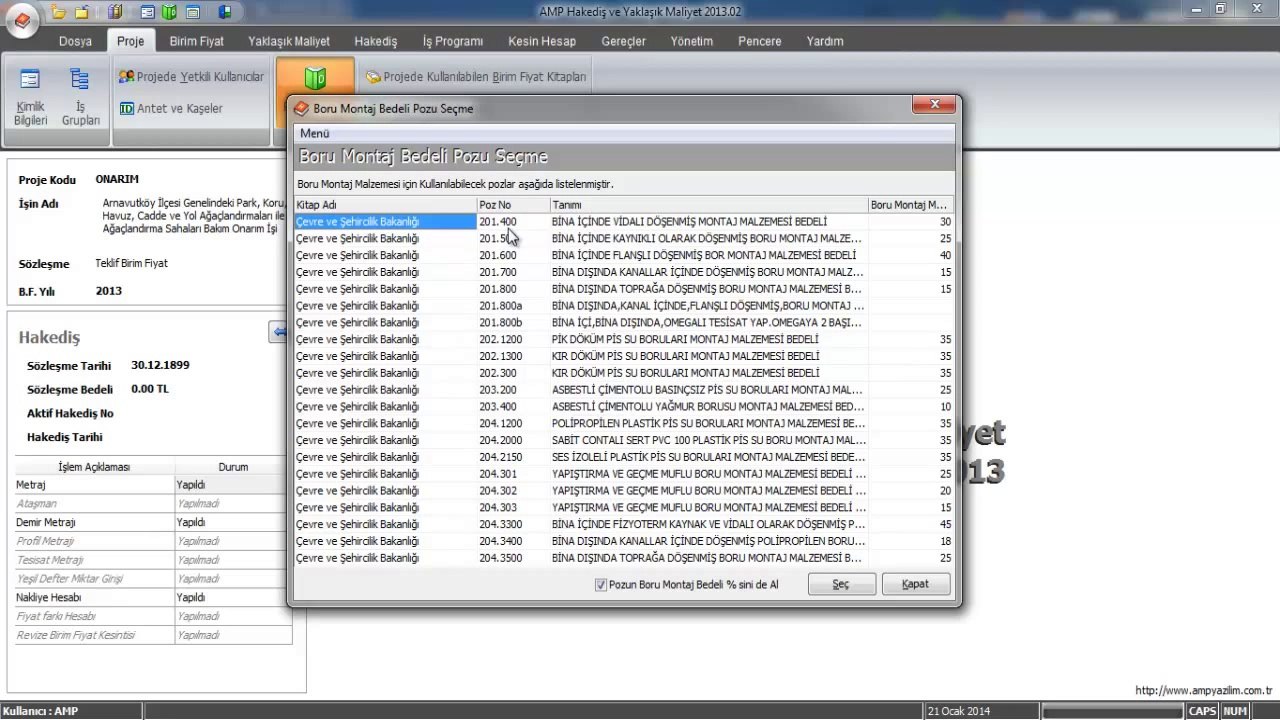Click the window-panel quick access icon
Image resolution: width=1280 pixels, height=720 pixels.
[x=192, y=12]
